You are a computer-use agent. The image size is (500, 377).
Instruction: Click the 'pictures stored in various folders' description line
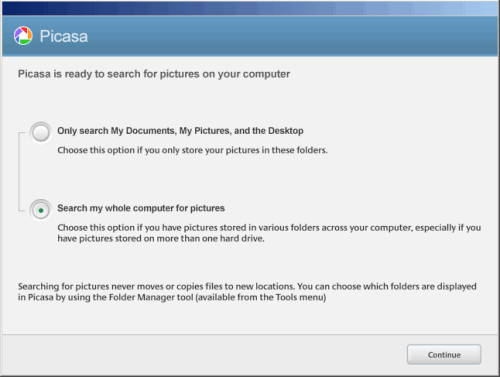[269, 227]
